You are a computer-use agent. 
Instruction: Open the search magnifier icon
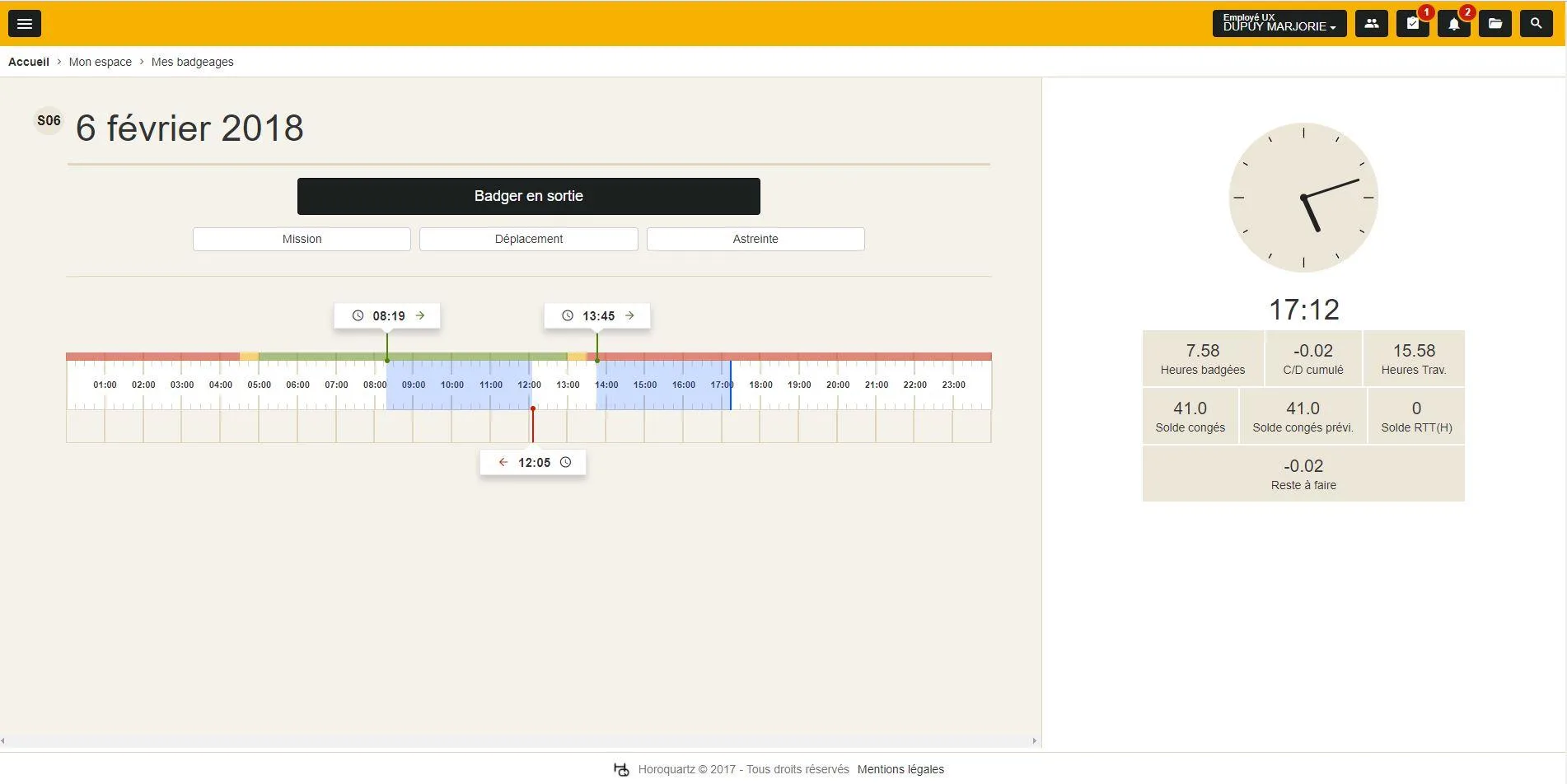point(1537,24)
